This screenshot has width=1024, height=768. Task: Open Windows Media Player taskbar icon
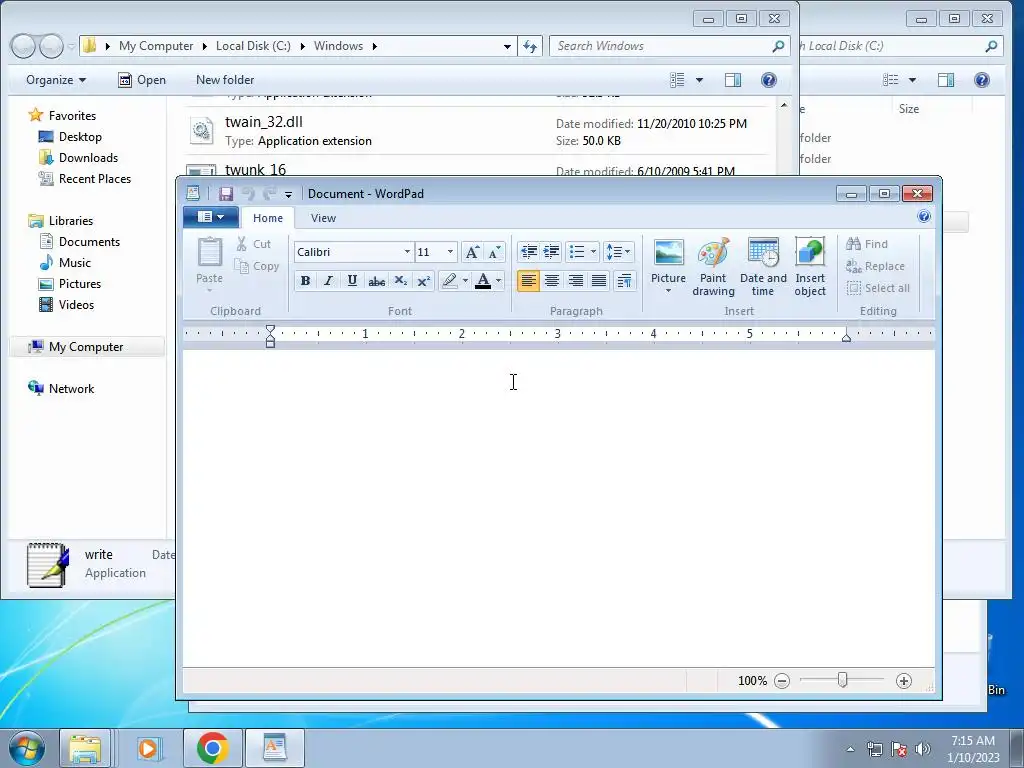(149, 748)
